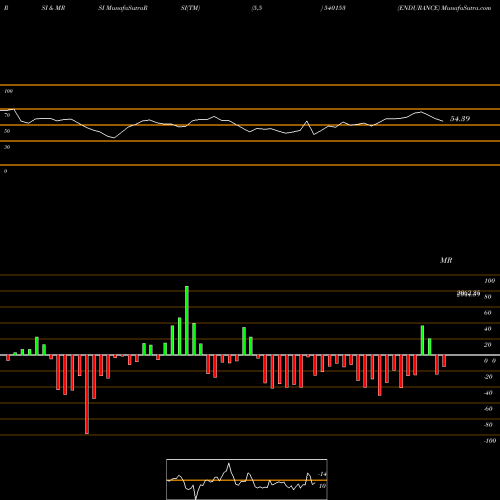This screenshot has height=500, width=500.
Task: Click the -40 label on MR axis
Action: (x=488, y=393)
